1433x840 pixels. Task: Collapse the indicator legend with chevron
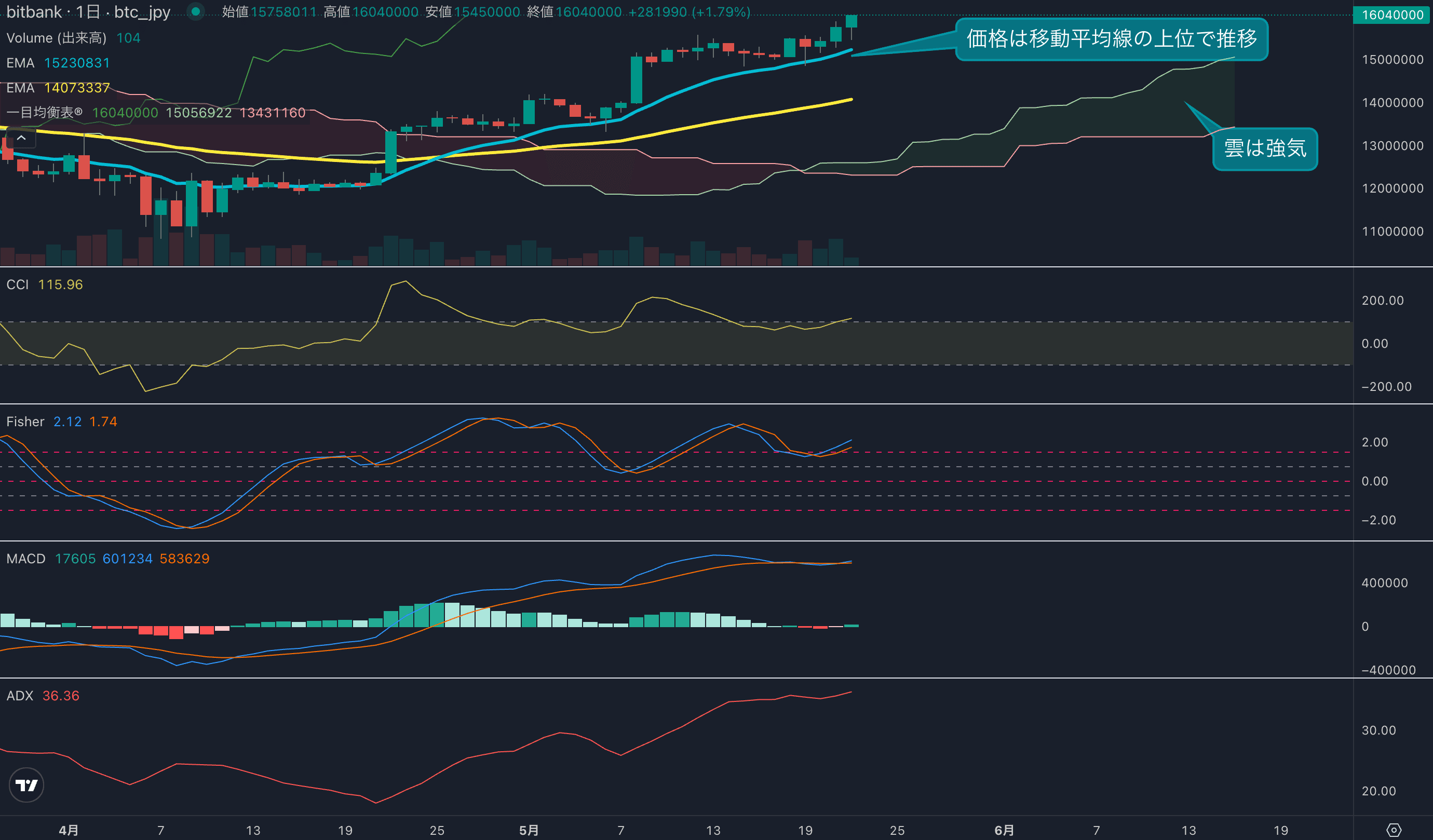pos(21,138)
